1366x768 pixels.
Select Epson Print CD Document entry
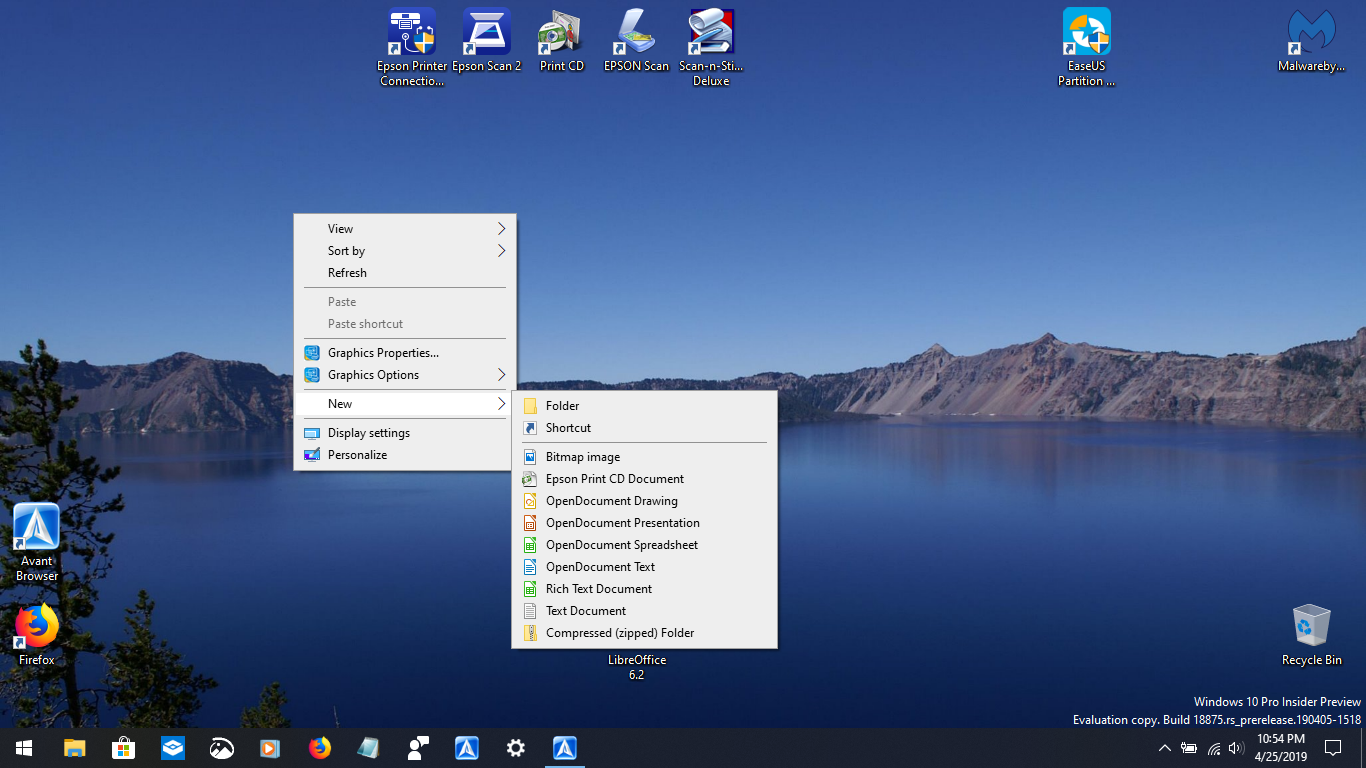point(644,479)
